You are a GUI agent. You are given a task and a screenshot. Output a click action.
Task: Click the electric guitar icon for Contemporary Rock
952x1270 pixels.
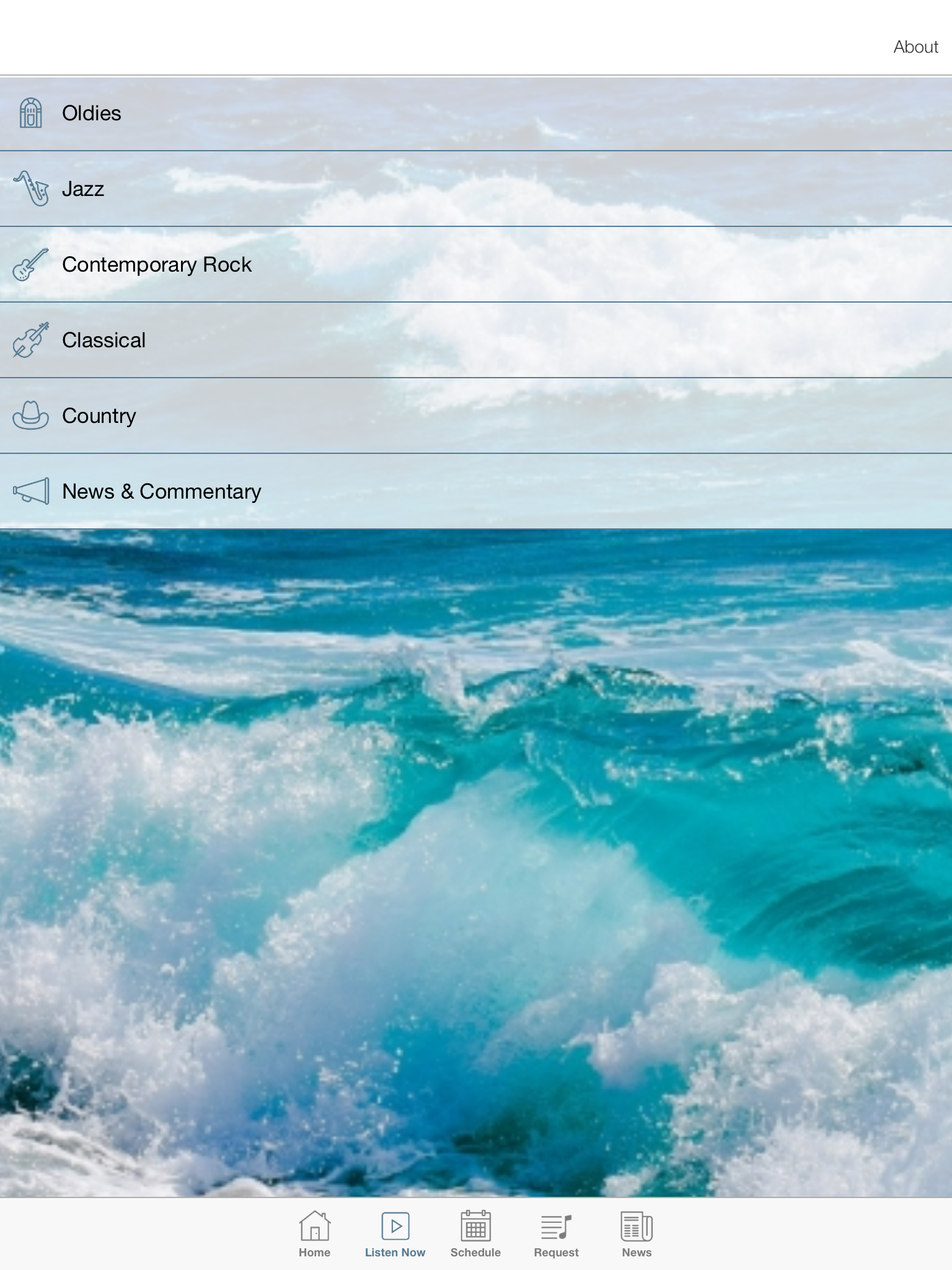[30, 265]
